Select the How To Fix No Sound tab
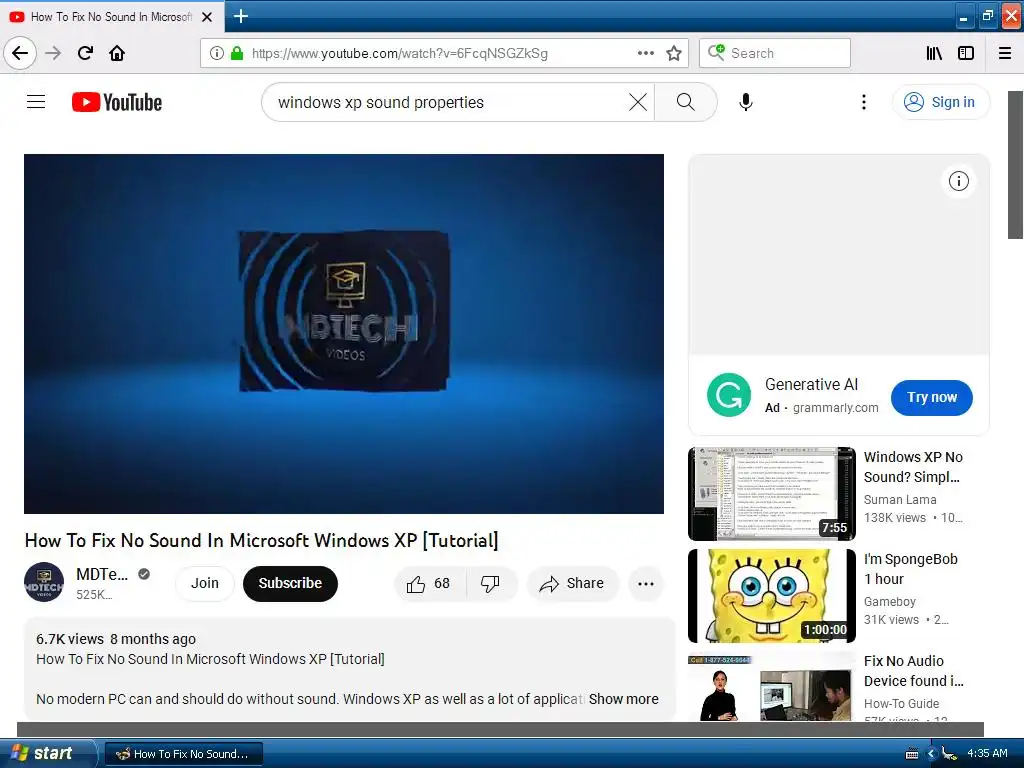The image size is (1024, 768). coord(112,16)
